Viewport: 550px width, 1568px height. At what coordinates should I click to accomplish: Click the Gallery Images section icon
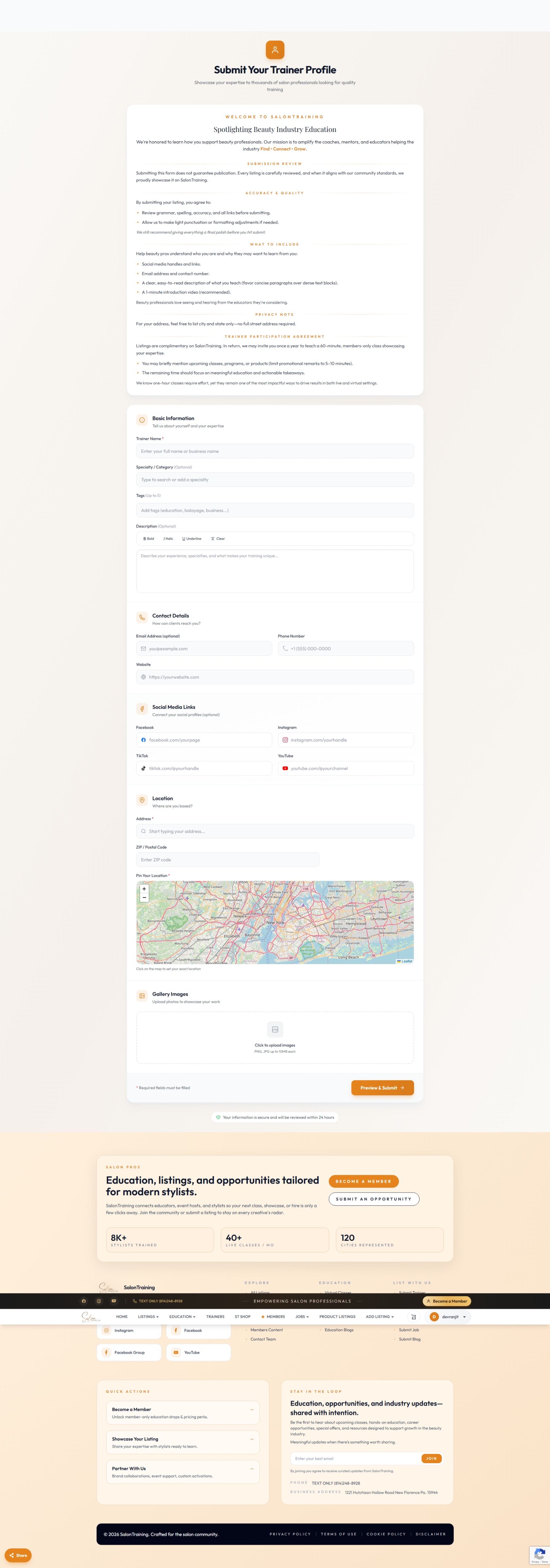coord(142,996)
